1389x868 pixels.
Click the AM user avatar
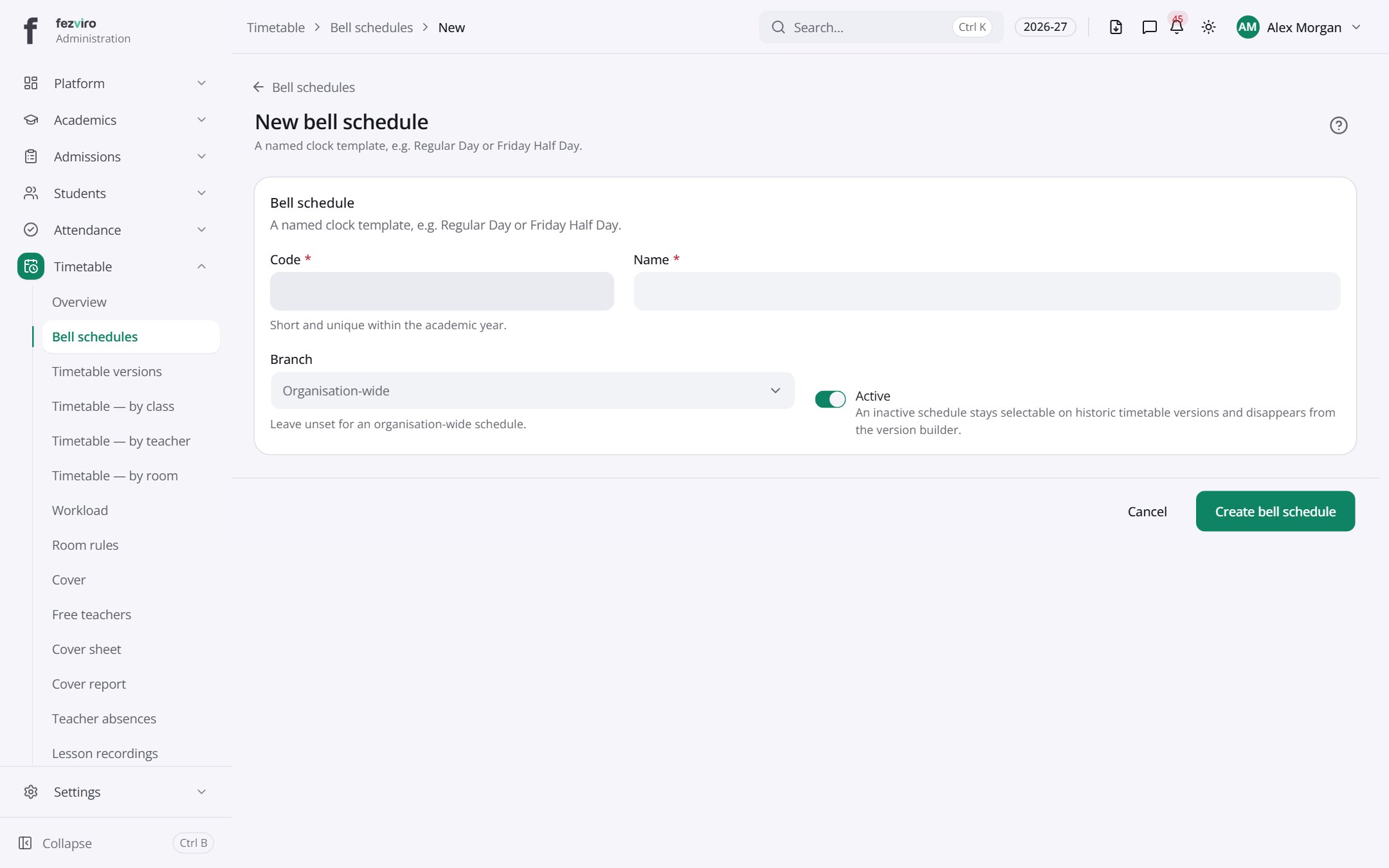click(1248, 27)
